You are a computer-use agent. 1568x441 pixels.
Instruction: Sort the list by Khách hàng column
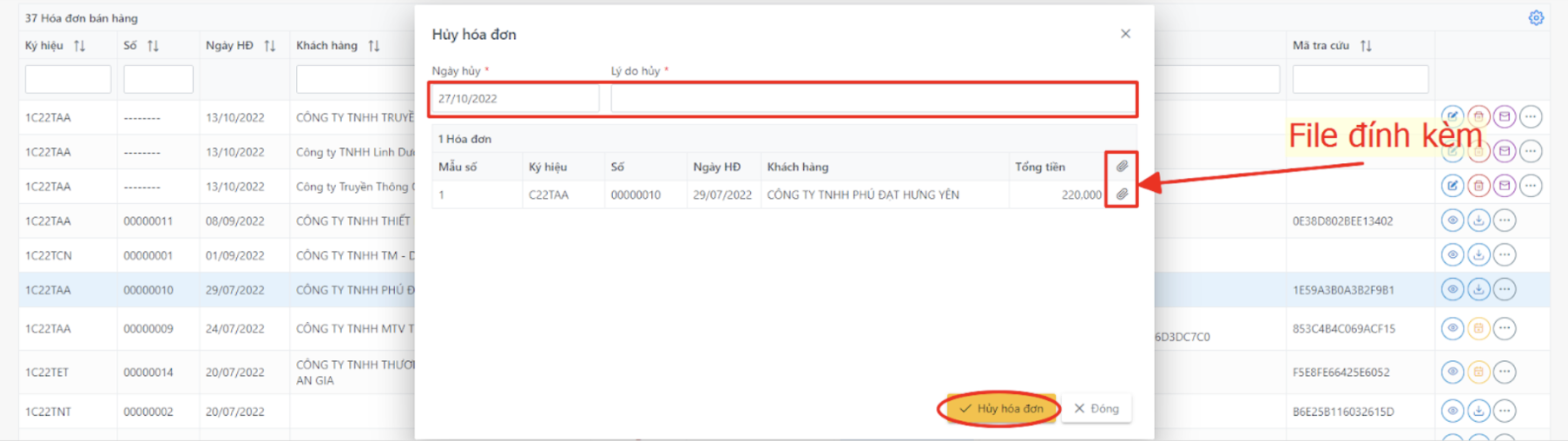pos(374,46)
